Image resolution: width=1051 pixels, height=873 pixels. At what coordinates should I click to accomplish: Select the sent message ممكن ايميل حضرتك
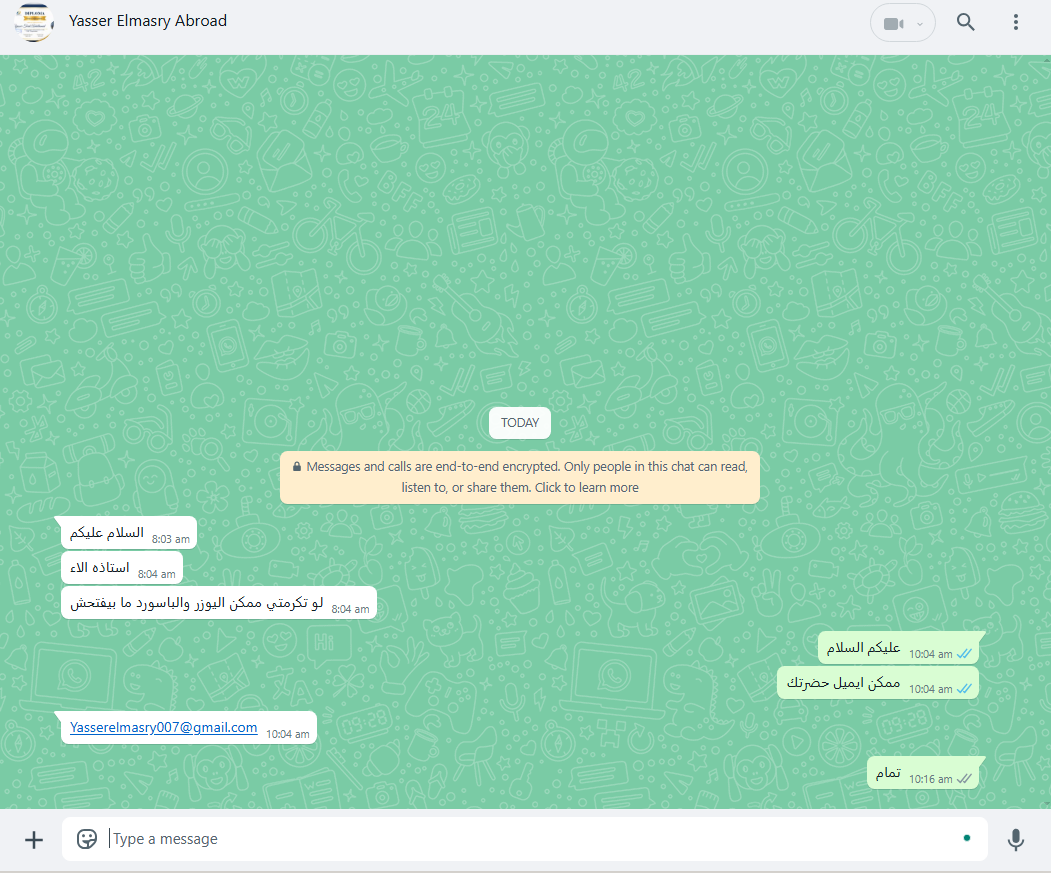click(877, 683)
